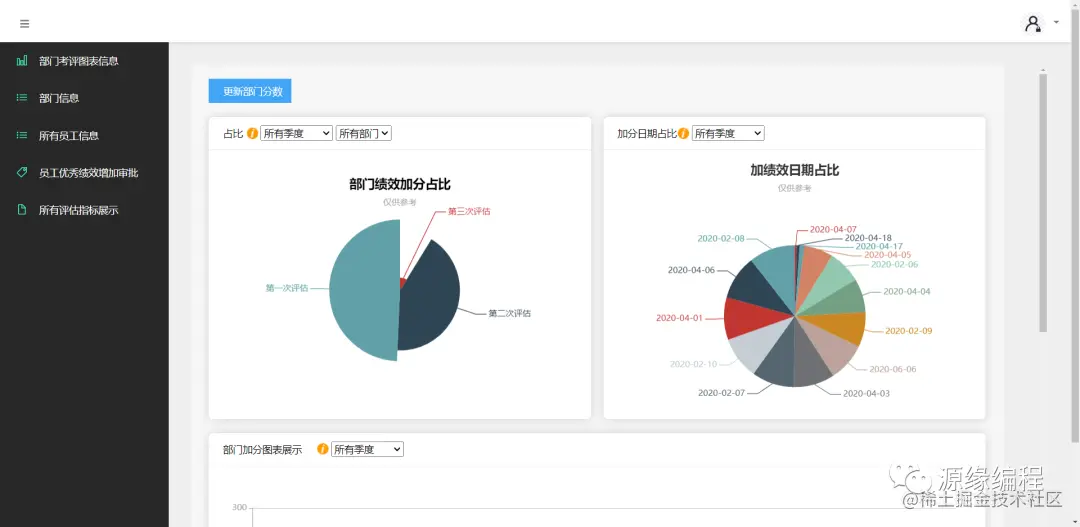Click the 2020-04-05 date label
This screenshot has height=527, width=1080.
click(x=888, y=255)
